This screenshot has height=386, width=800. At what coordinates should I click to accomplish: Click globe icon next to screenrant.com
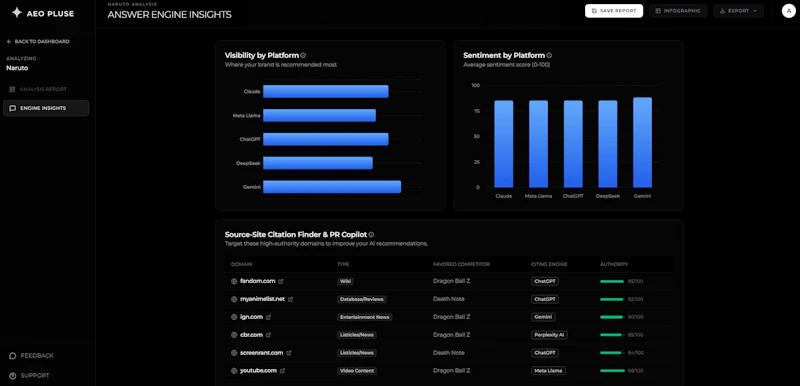[234, 353]
